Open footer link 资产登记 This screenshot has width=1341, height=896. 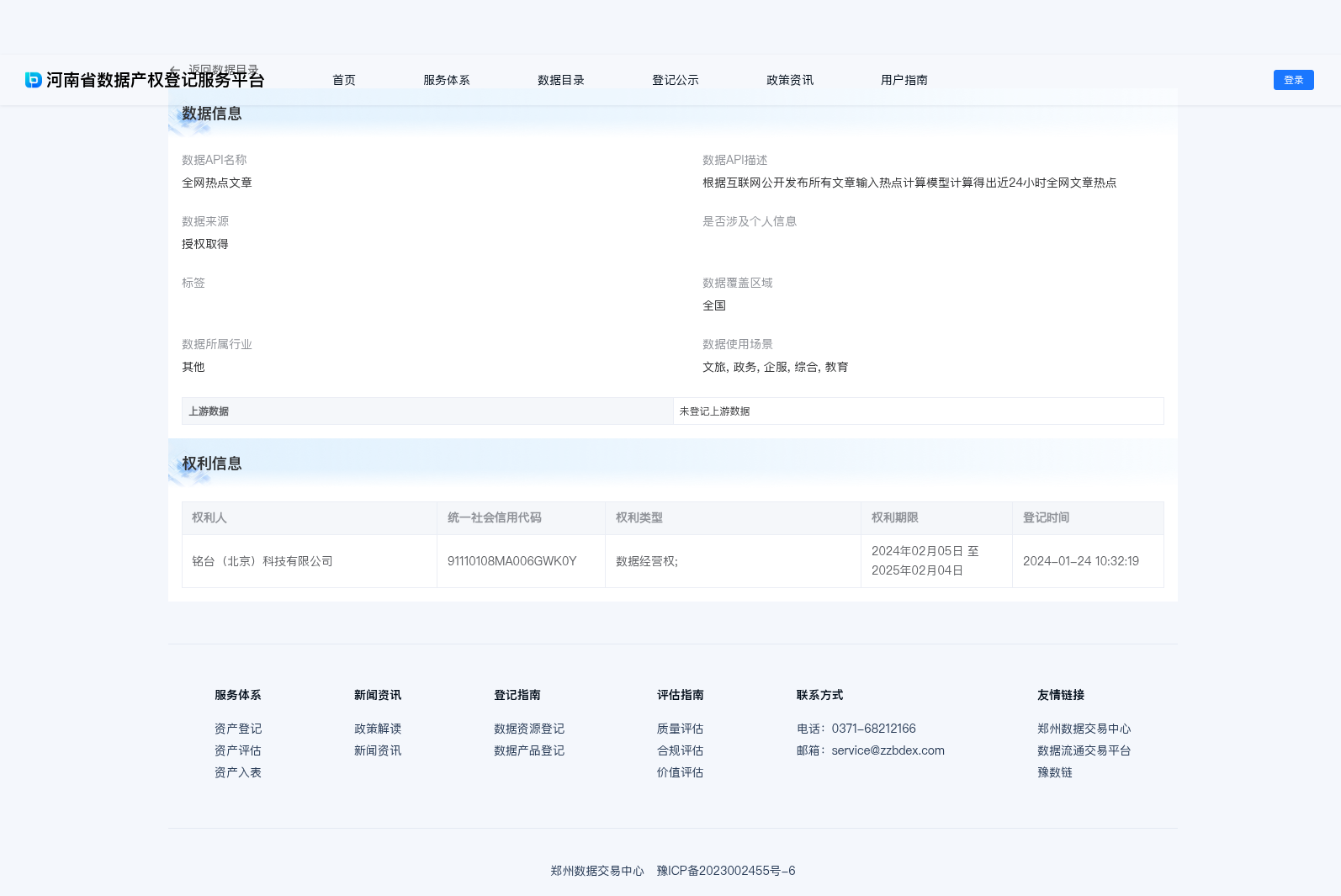[238, 729]
